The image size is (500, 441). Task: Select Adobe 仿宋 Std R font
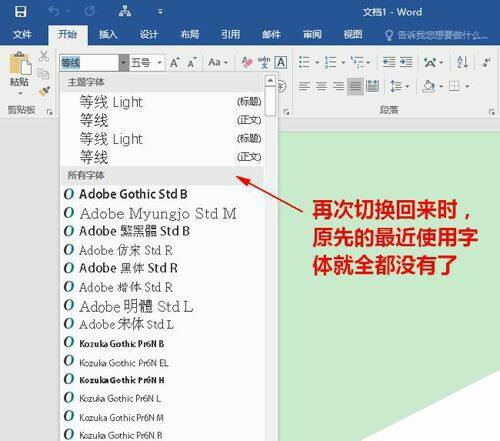point(163,250)
